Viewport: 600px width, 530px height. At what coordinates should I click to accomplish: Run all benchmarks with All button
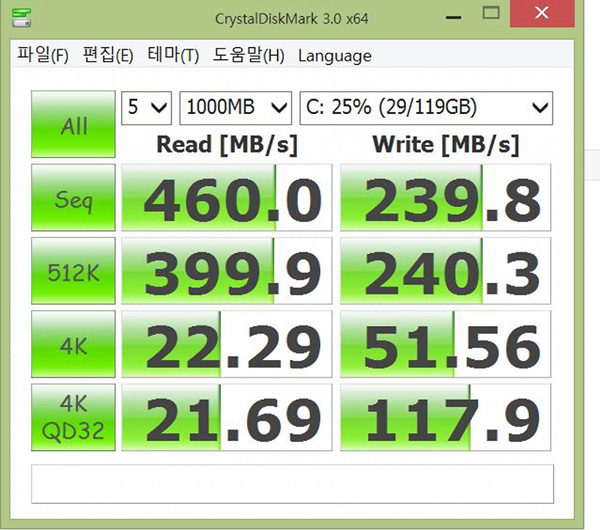(x=73, y=124)
